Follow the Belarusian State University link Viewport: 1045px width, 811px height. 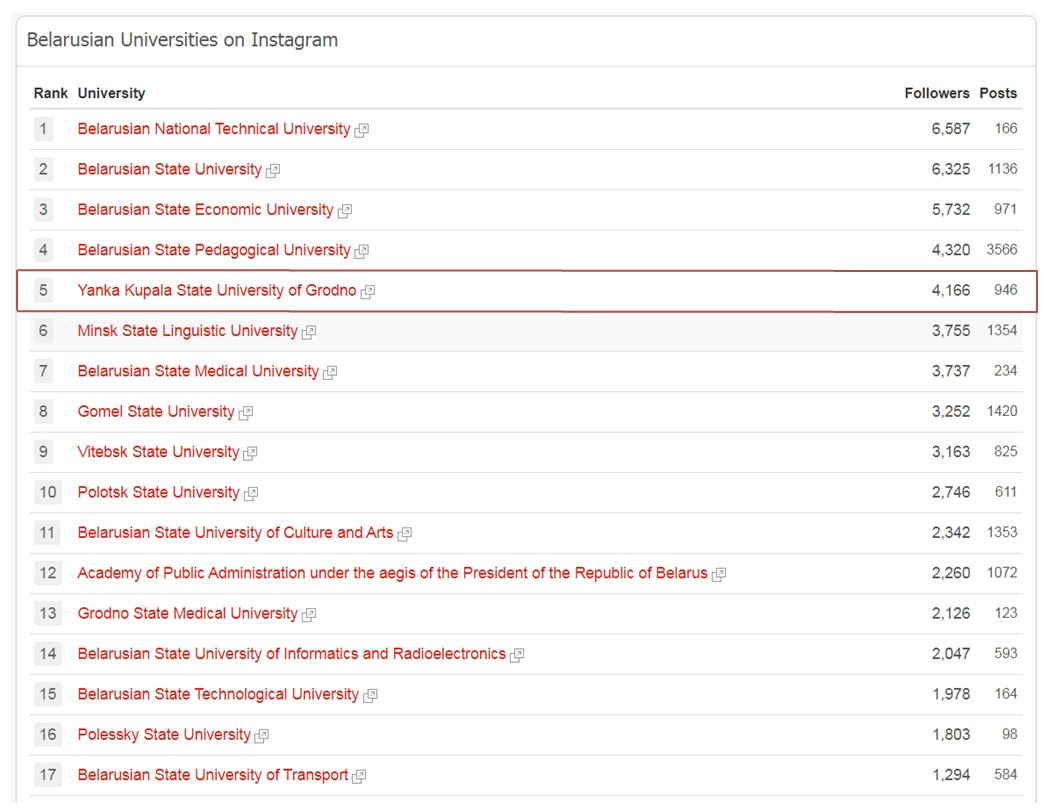point(170,169)
